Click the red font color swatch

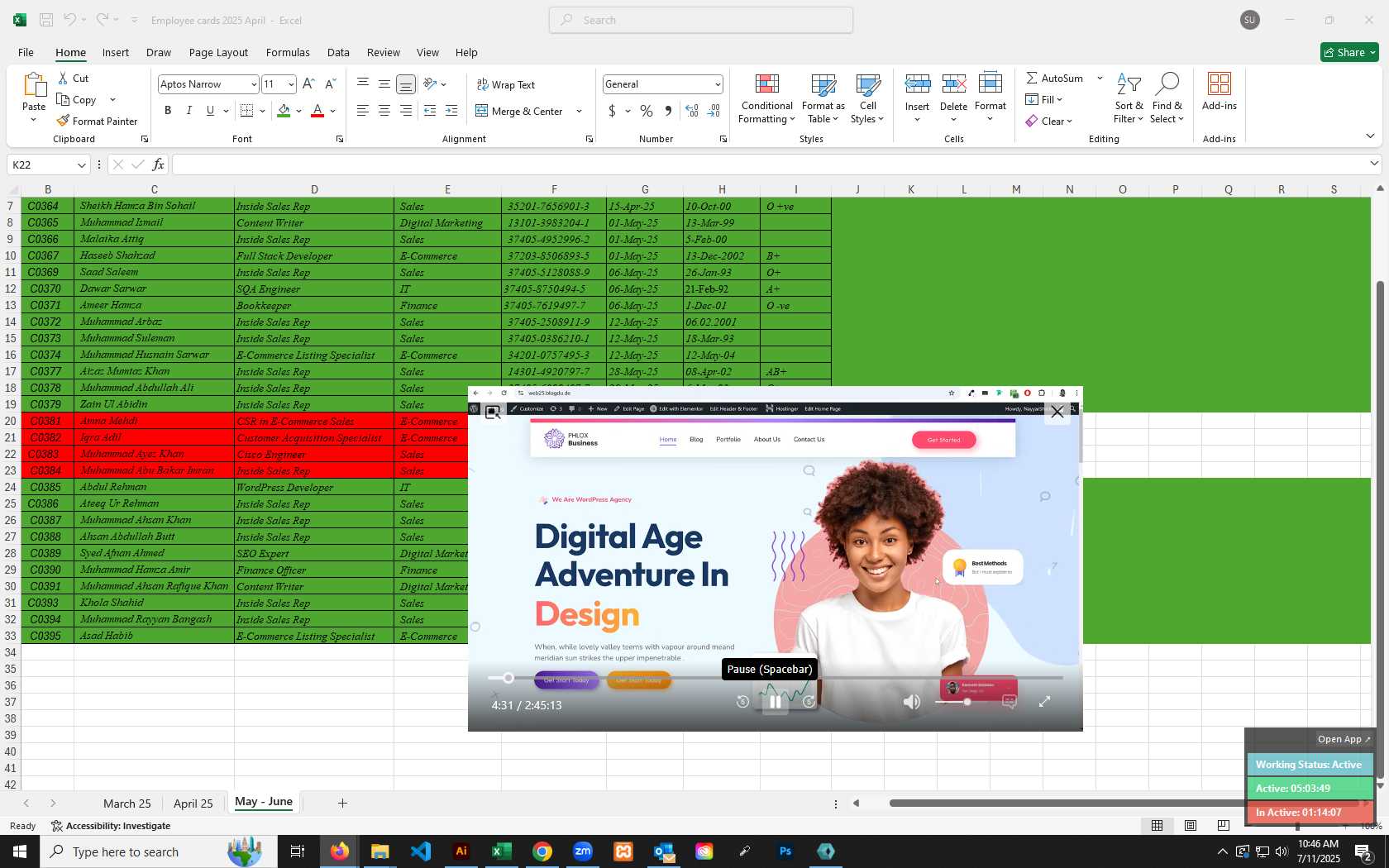[317, 111]
